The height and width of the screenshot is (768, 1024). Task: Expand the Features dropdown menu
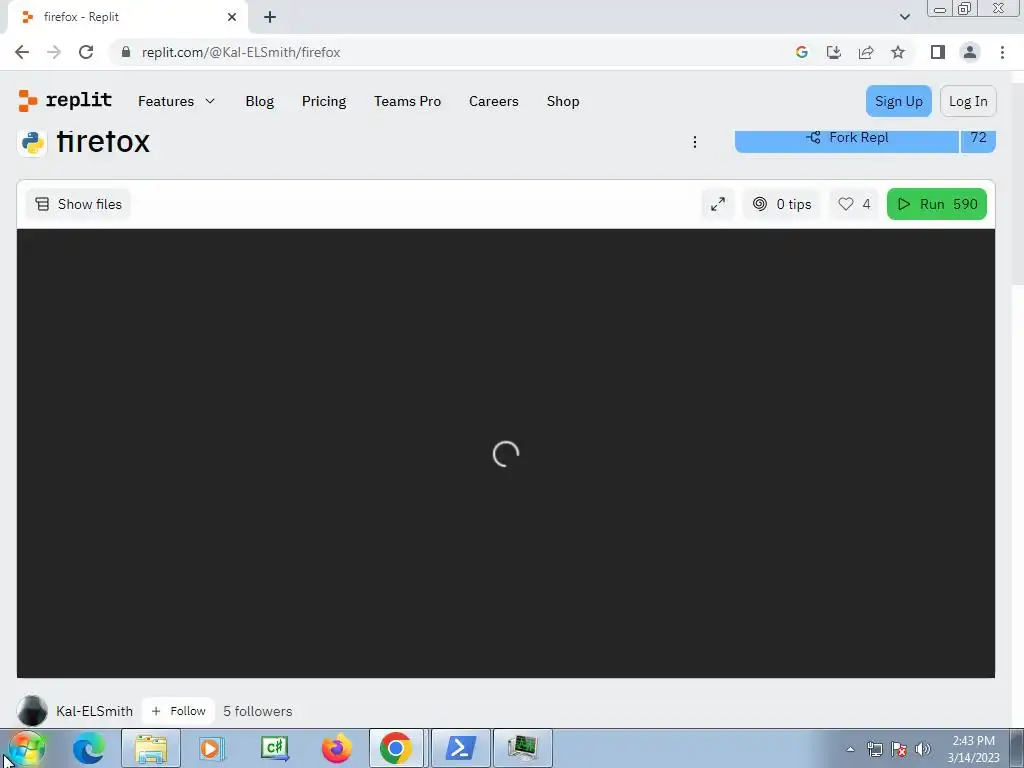click(176, 101)
